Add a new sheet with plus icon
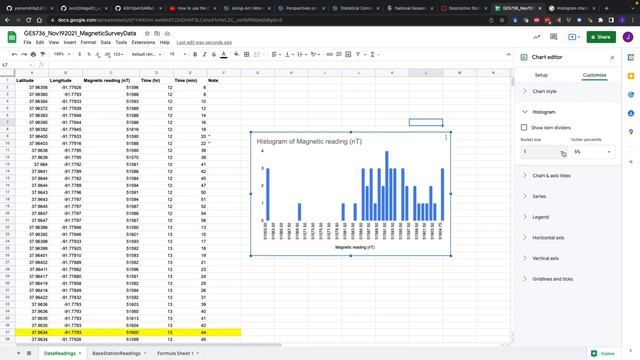 click(18, 353)
